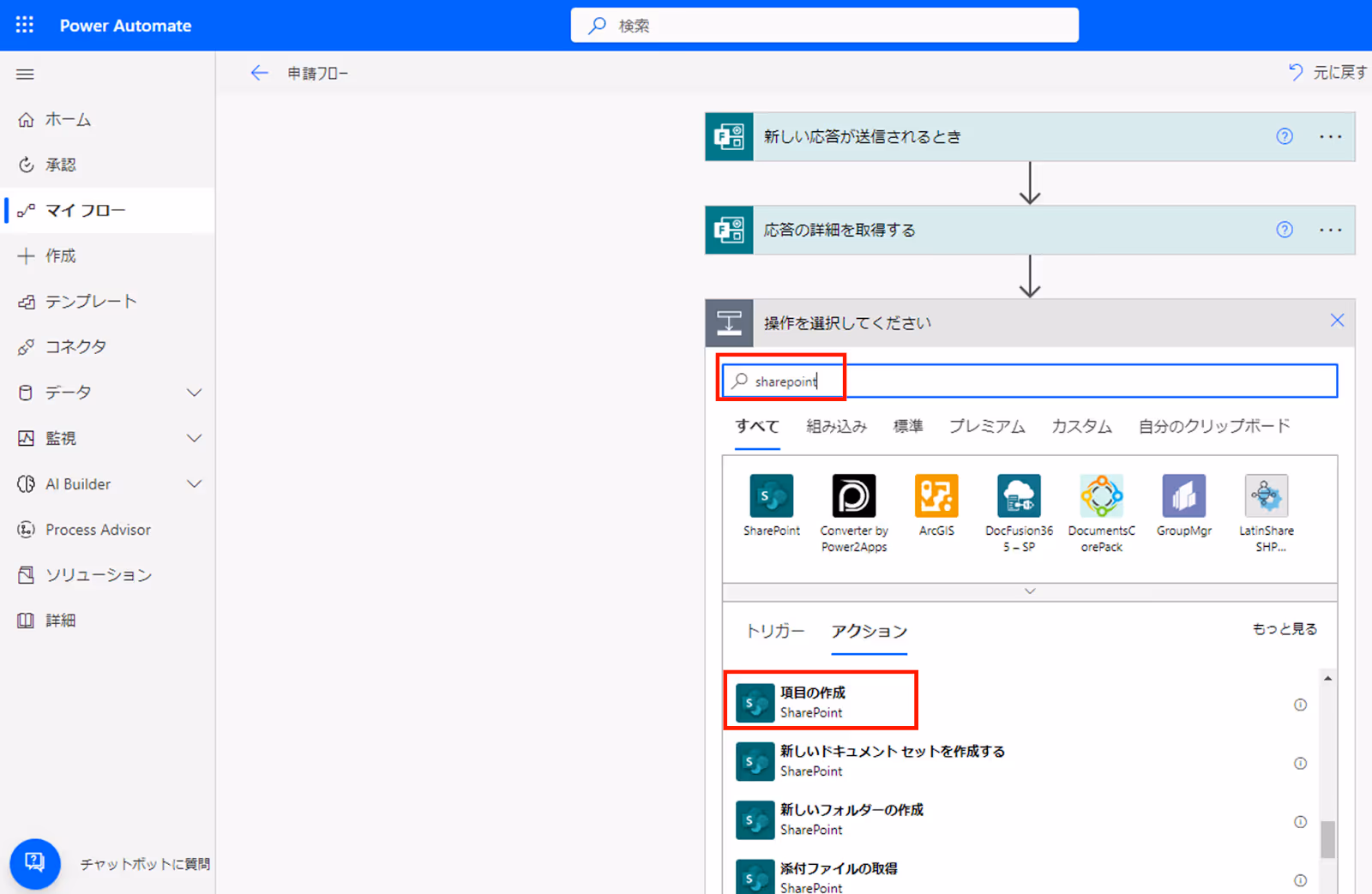Select the SharePoint connector icon
Screen dimensions: 1372x894
771,495
